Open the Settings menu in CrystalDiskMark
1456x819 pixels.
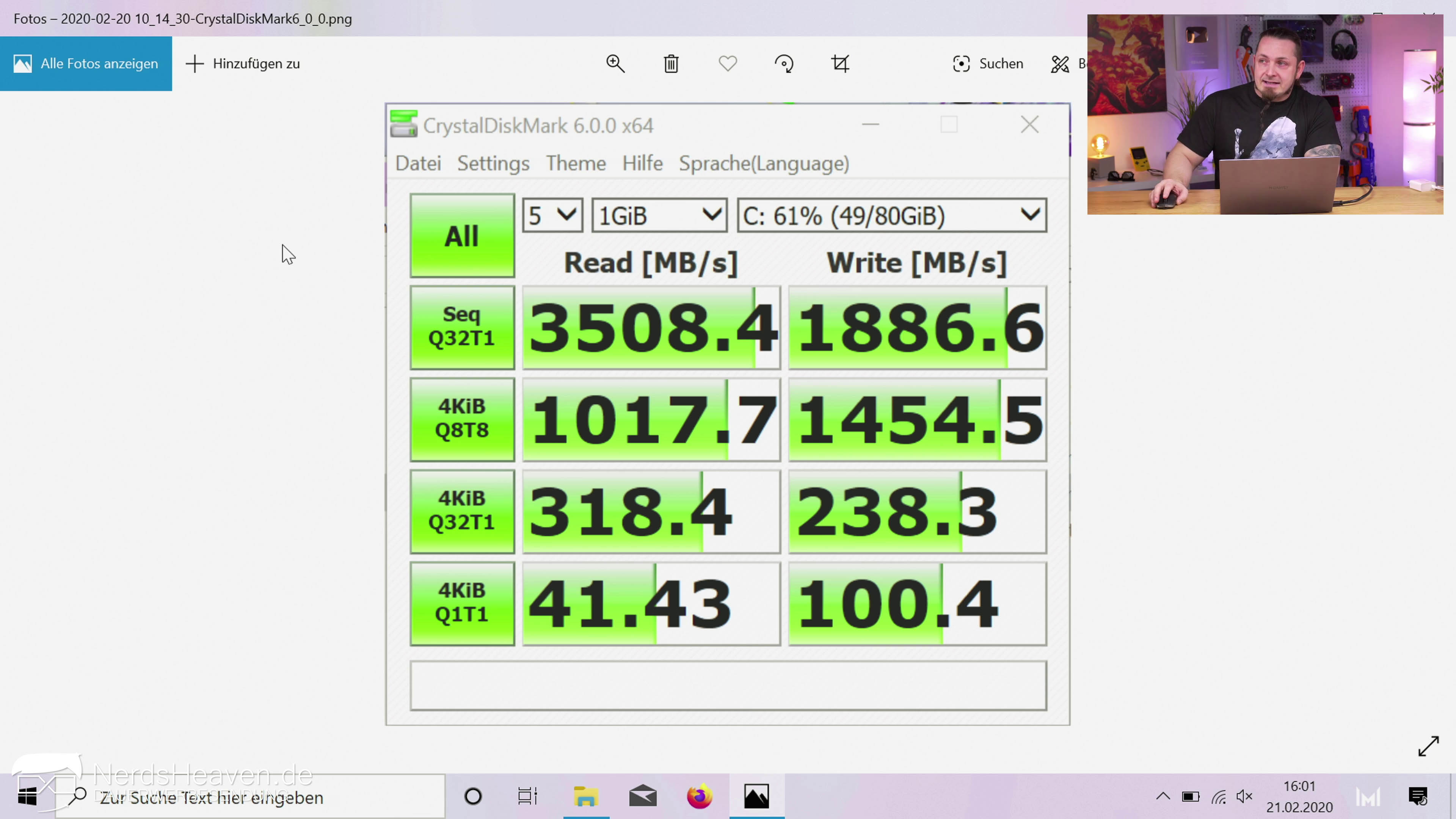click(493, 163)
